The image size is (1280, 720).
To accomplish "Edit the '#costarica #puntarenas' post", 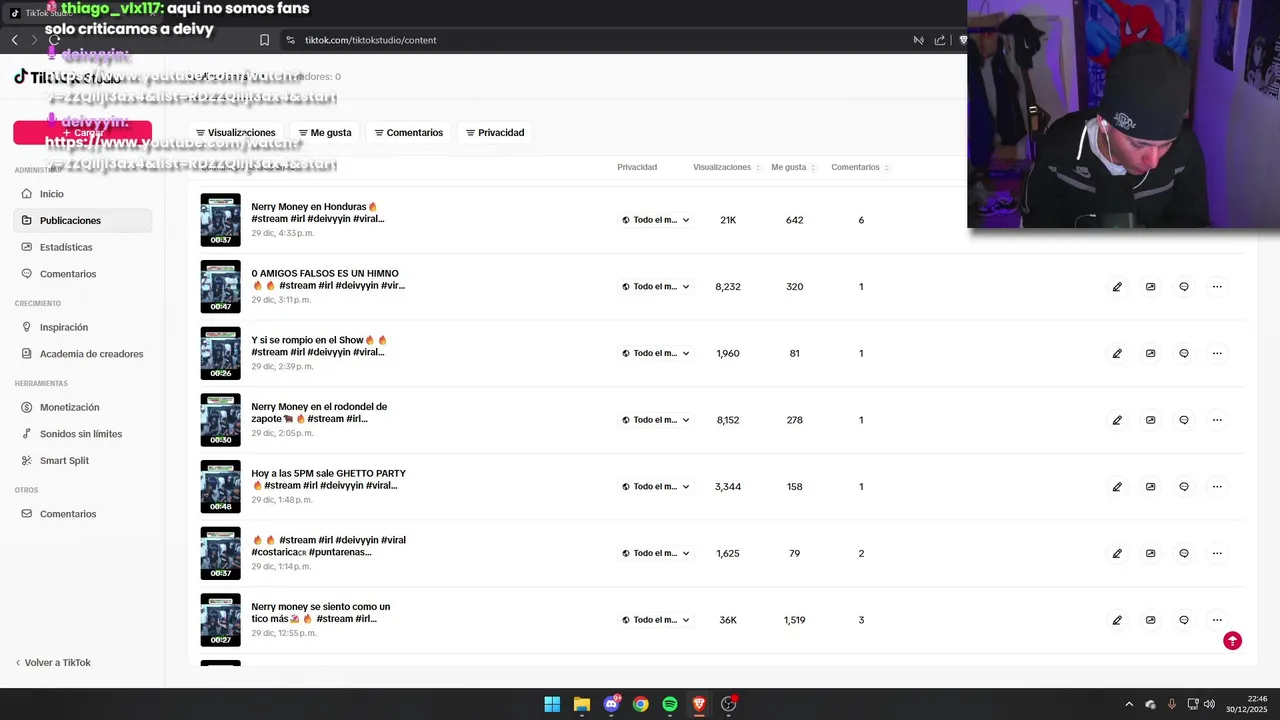I will coord(1117,553).
